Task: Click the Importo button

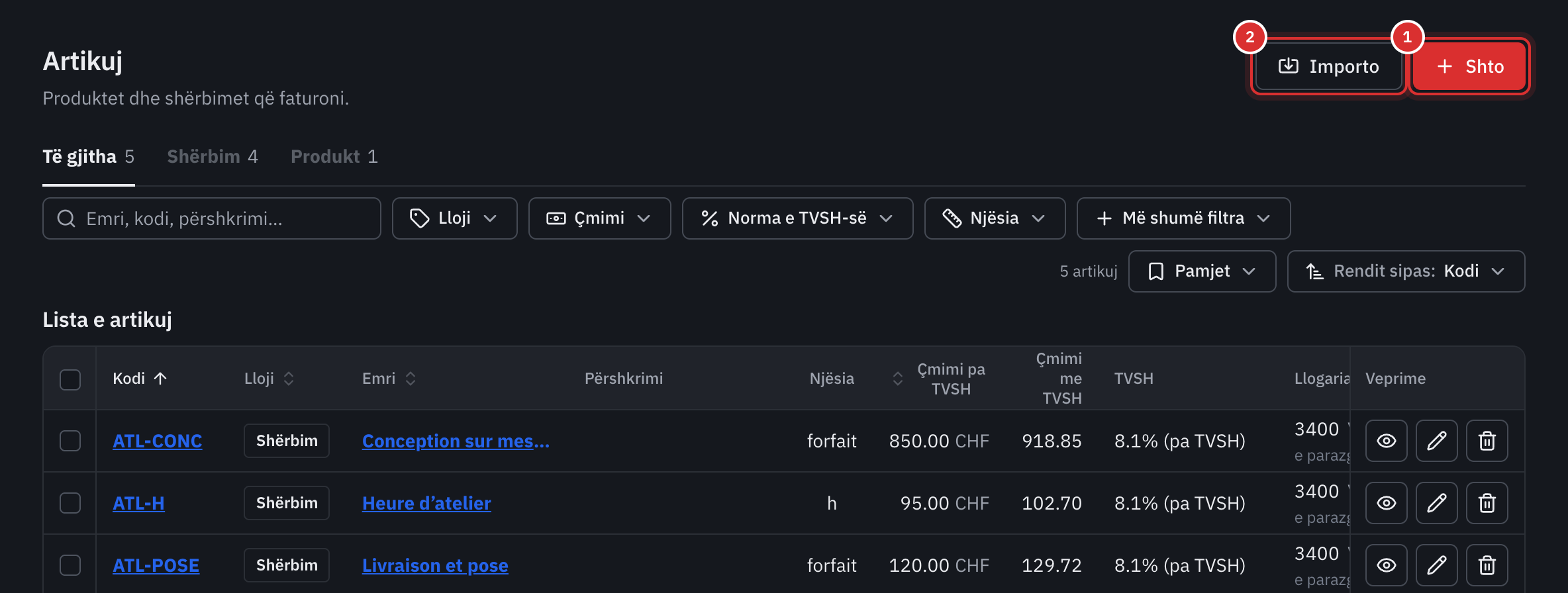Action: [1328, 66]
